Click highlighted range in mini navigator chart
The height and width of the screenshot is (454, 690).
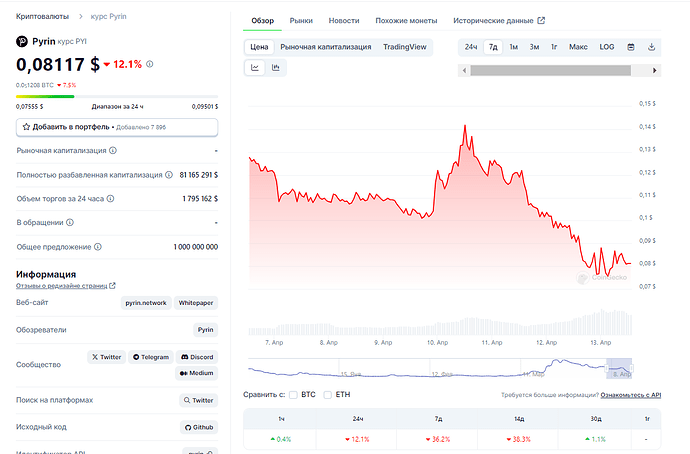[619, 368]
